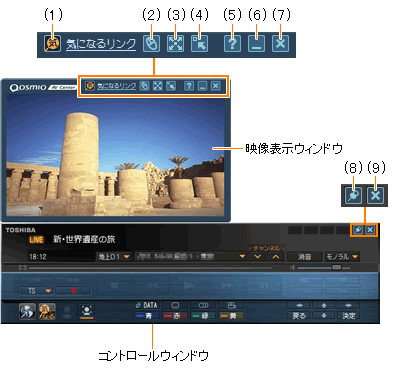
Task: Click the right arrow navigation button
Action: 348,305
